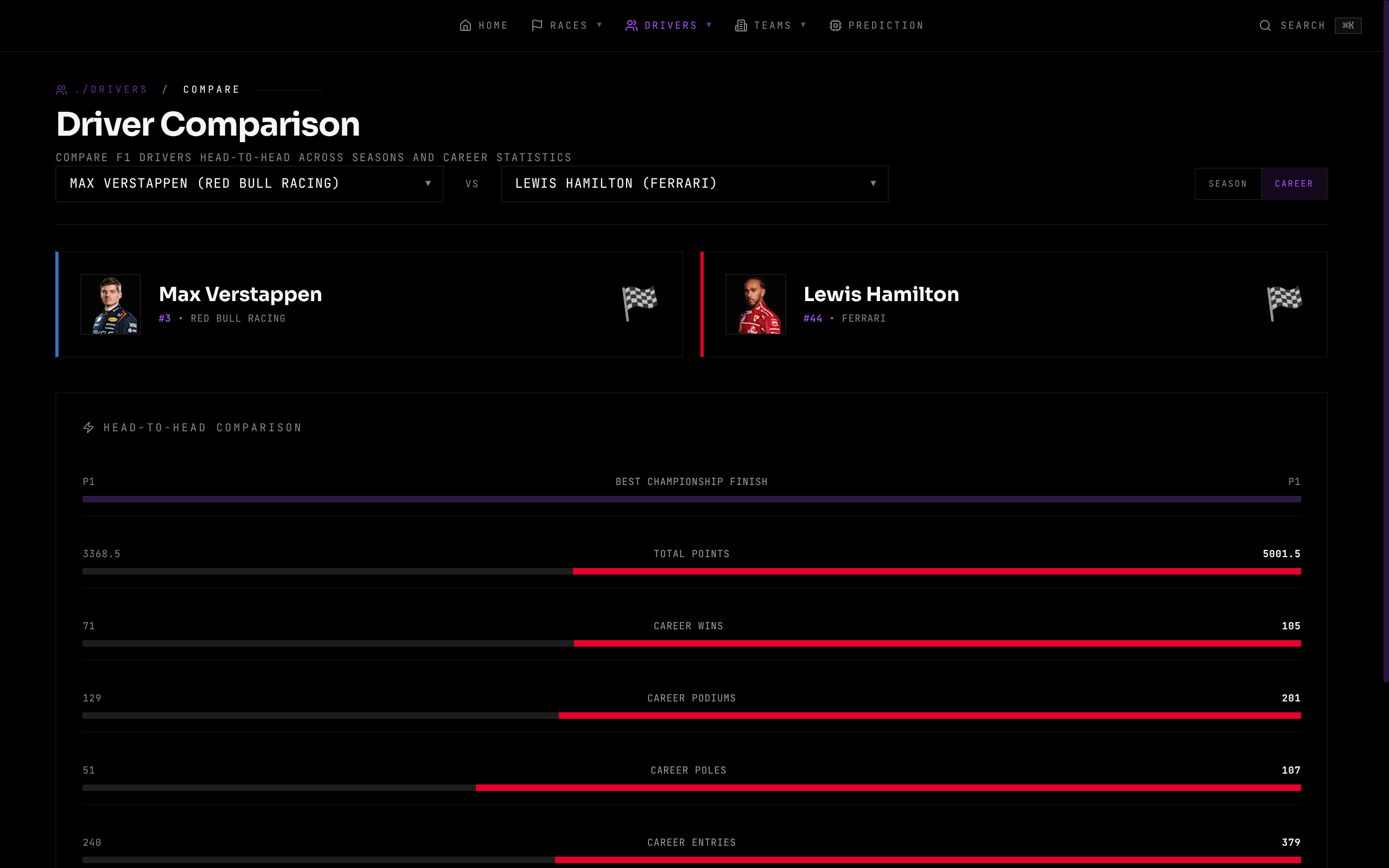
Task: Click the BEST CHAMPIONSHIP FINISH label
Action: click(692, 482)
